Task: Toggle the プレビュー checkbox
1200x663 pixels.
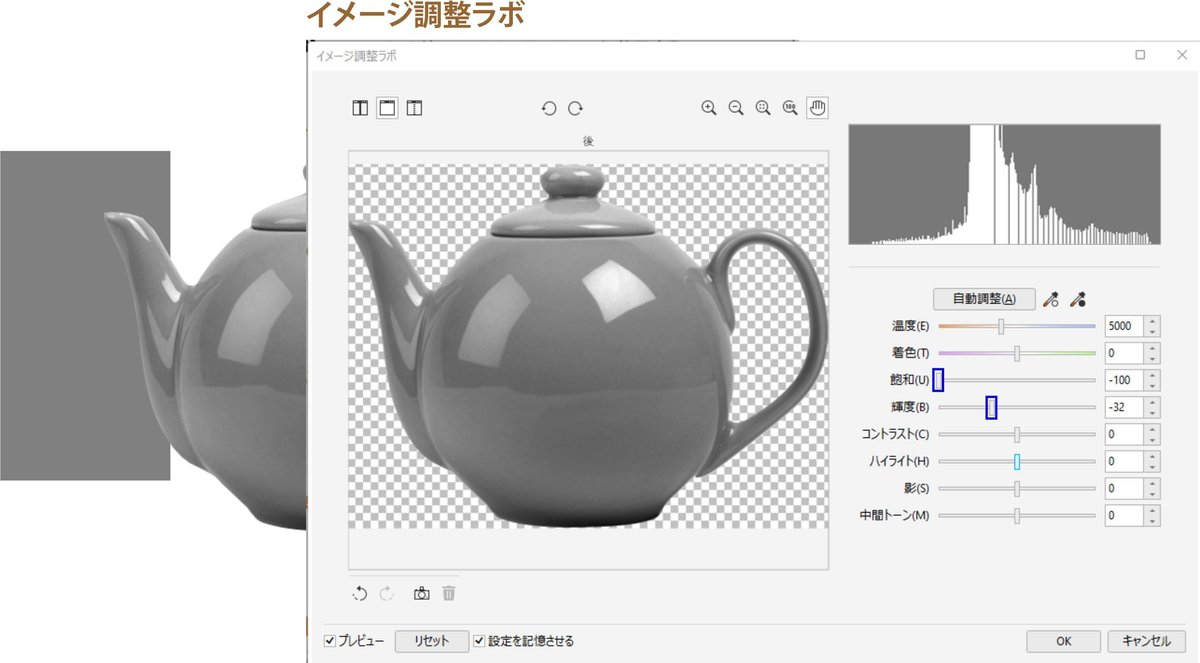Action: 330,641
